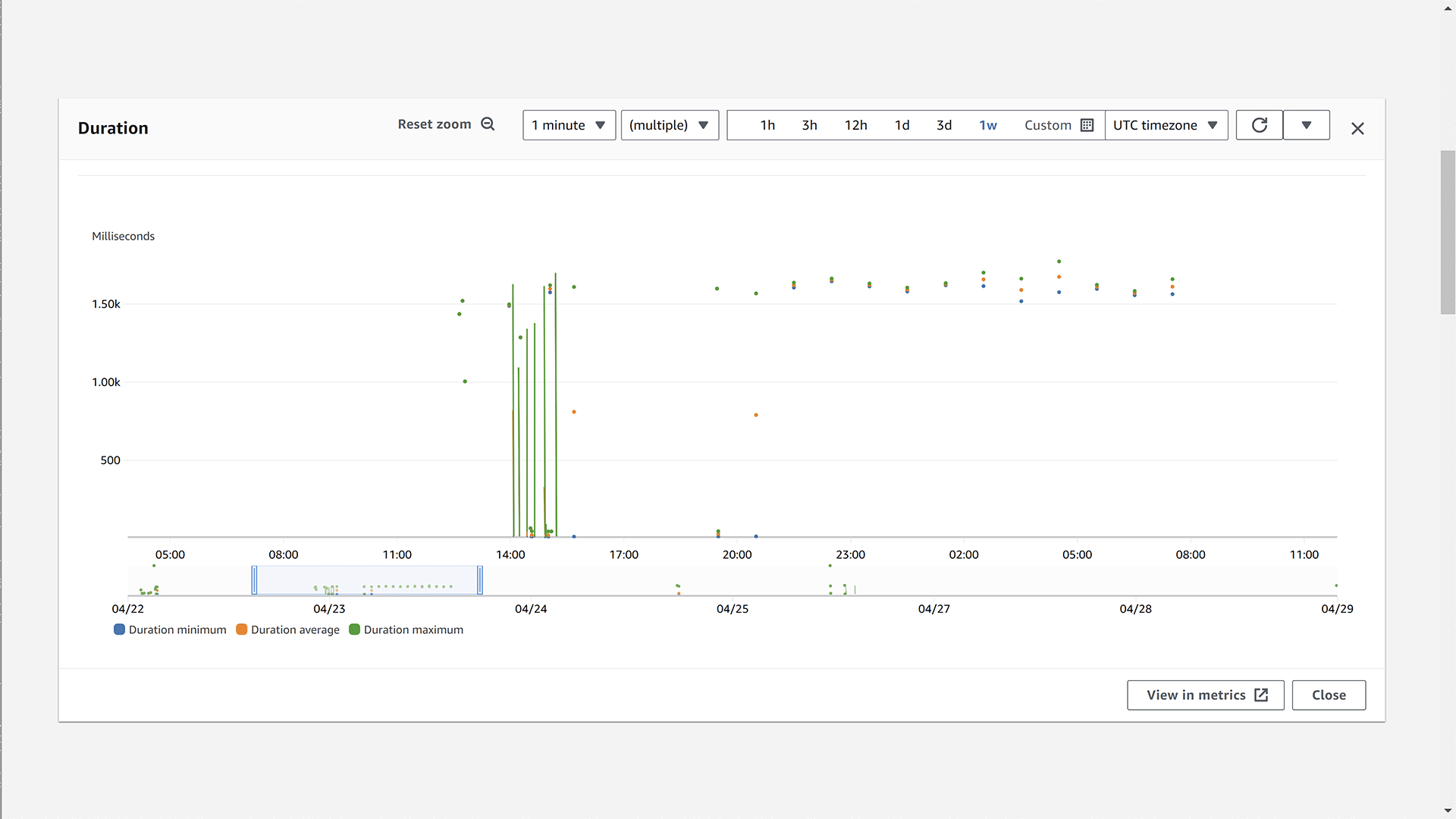
Task: Choose the 3d time range
Action: pos(943,125)
